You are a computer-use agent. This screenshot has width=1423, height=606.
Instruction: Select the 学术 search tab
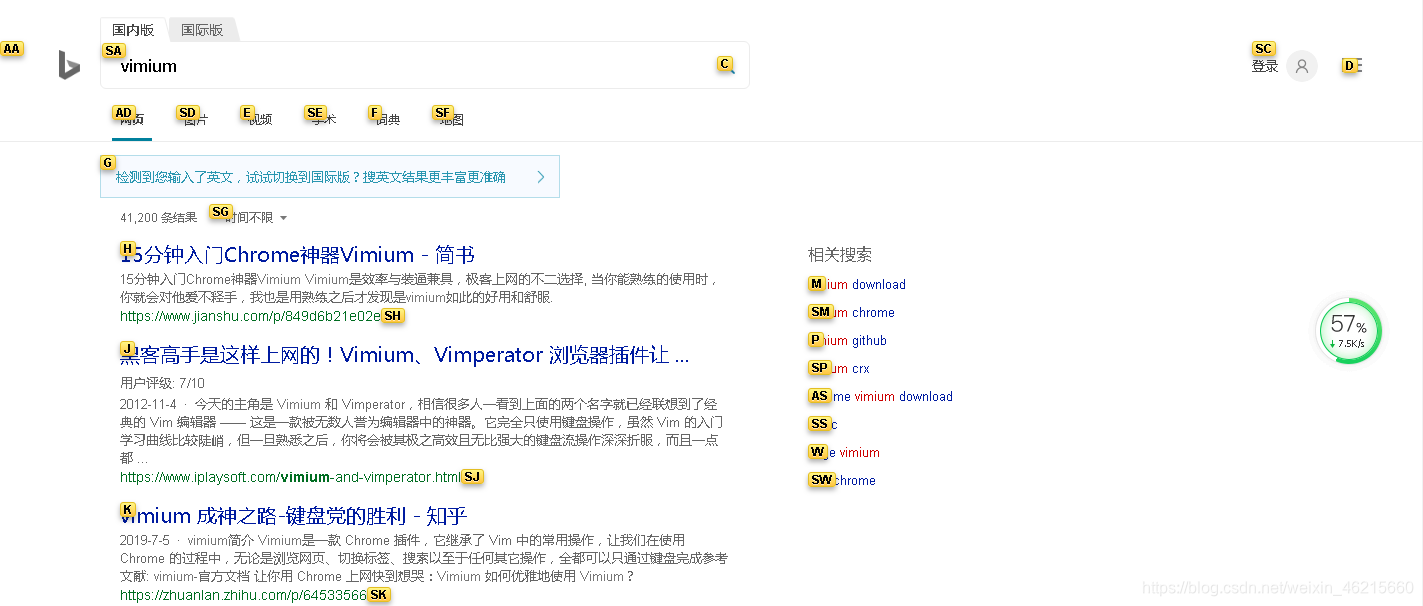point(323,119)
